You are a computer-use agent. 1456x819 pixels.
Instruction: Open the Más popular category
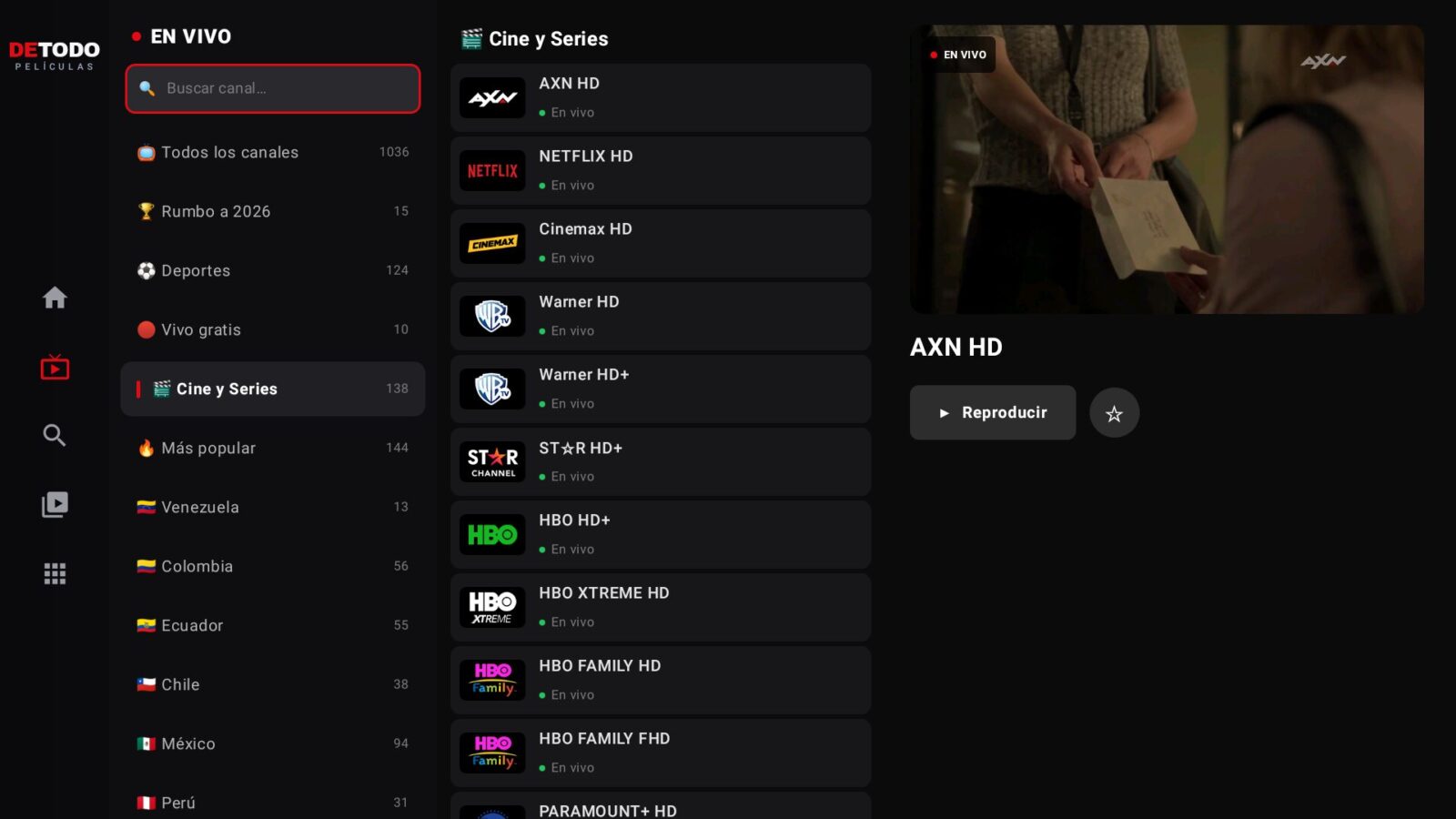click(273, 448)
